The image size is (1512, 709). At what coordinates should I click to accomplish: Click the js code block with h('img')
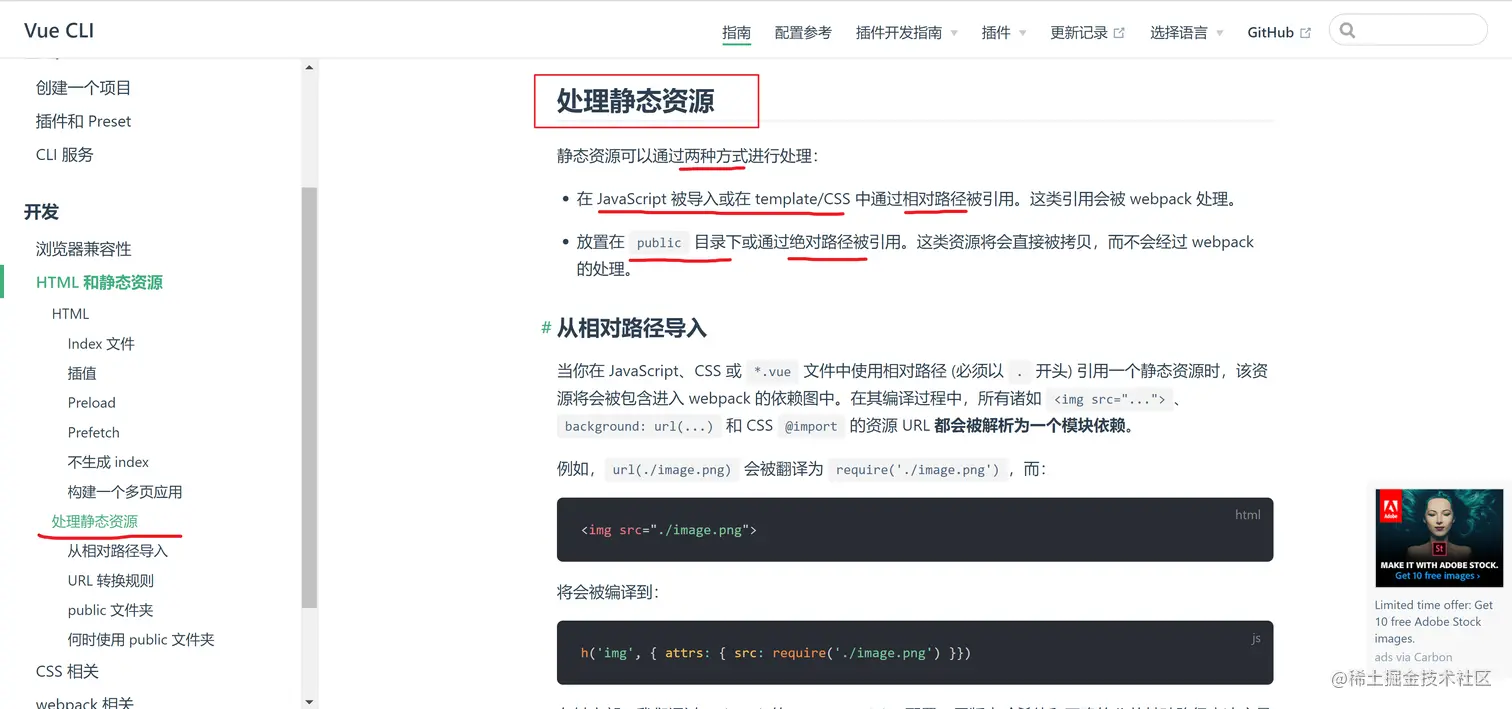(915, 652)
